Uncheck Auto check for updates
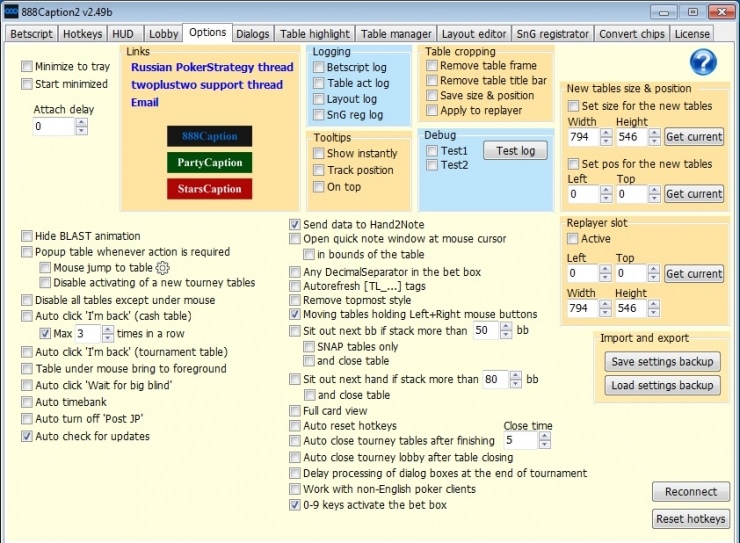The height and width of the screenshot is (543, 740). pyautogui.click(x=27, y=436)
